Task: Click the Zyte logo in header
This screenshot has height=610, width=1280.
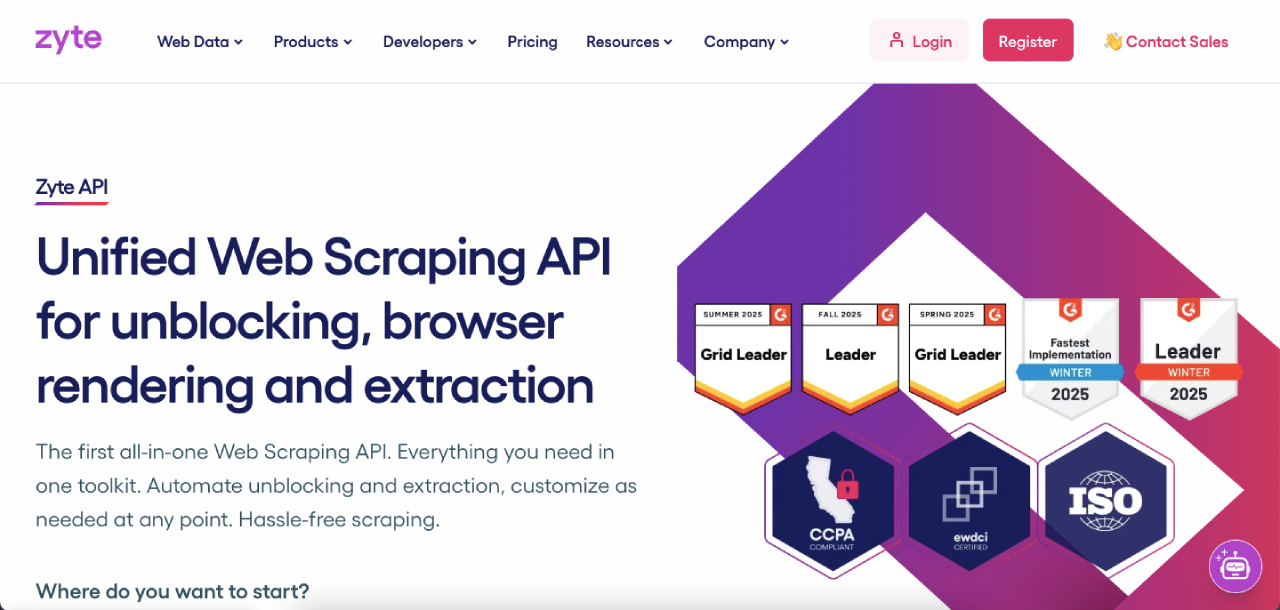Action: tap(68, 40)
